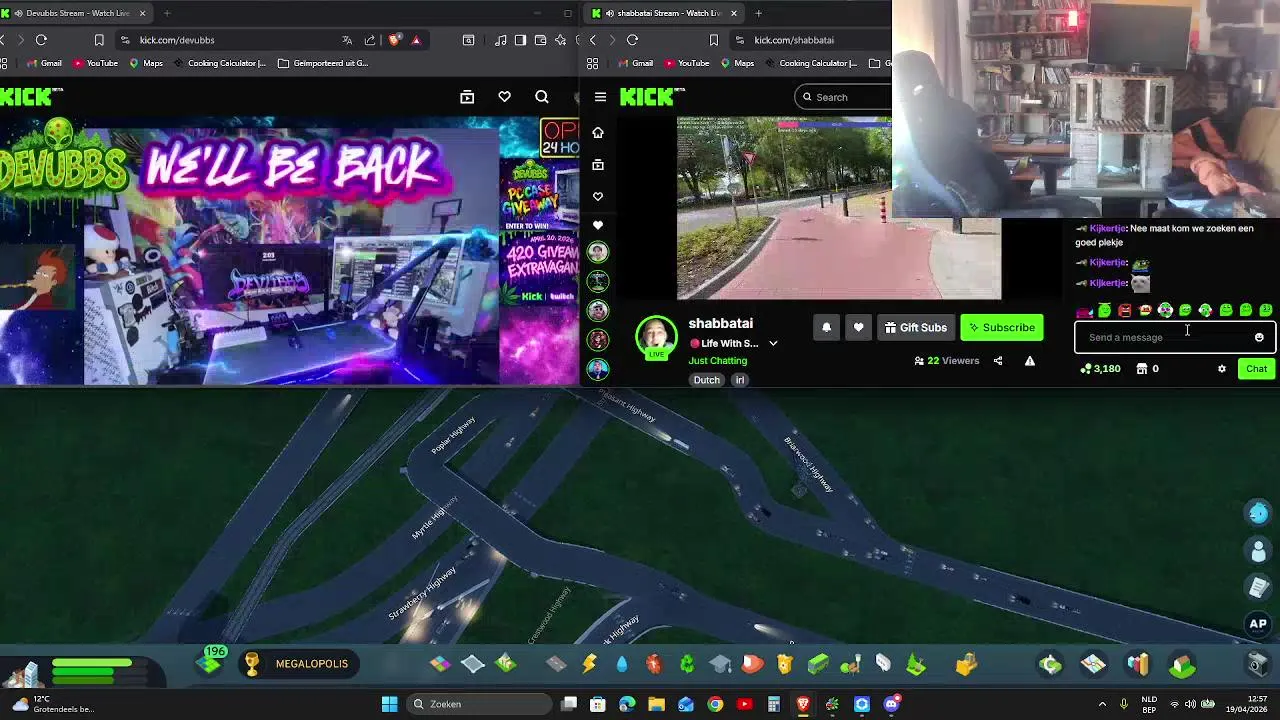Image resolution: width=1280 pixels, height=720 pixels.
Task: Bookmark the kick.com/devubbs page
Action: pyautogui.click(x=99, y=40)
